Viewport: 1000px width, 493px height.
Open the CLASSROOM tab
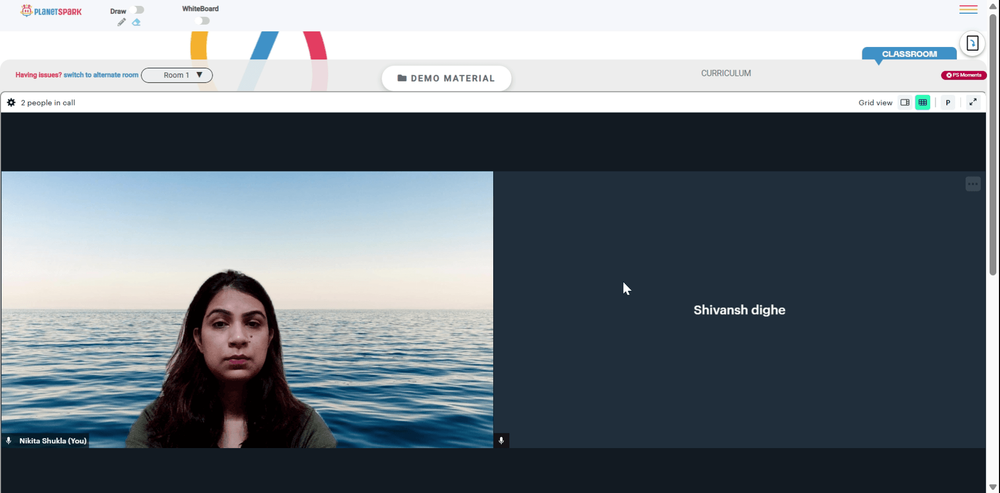(909, 54)
